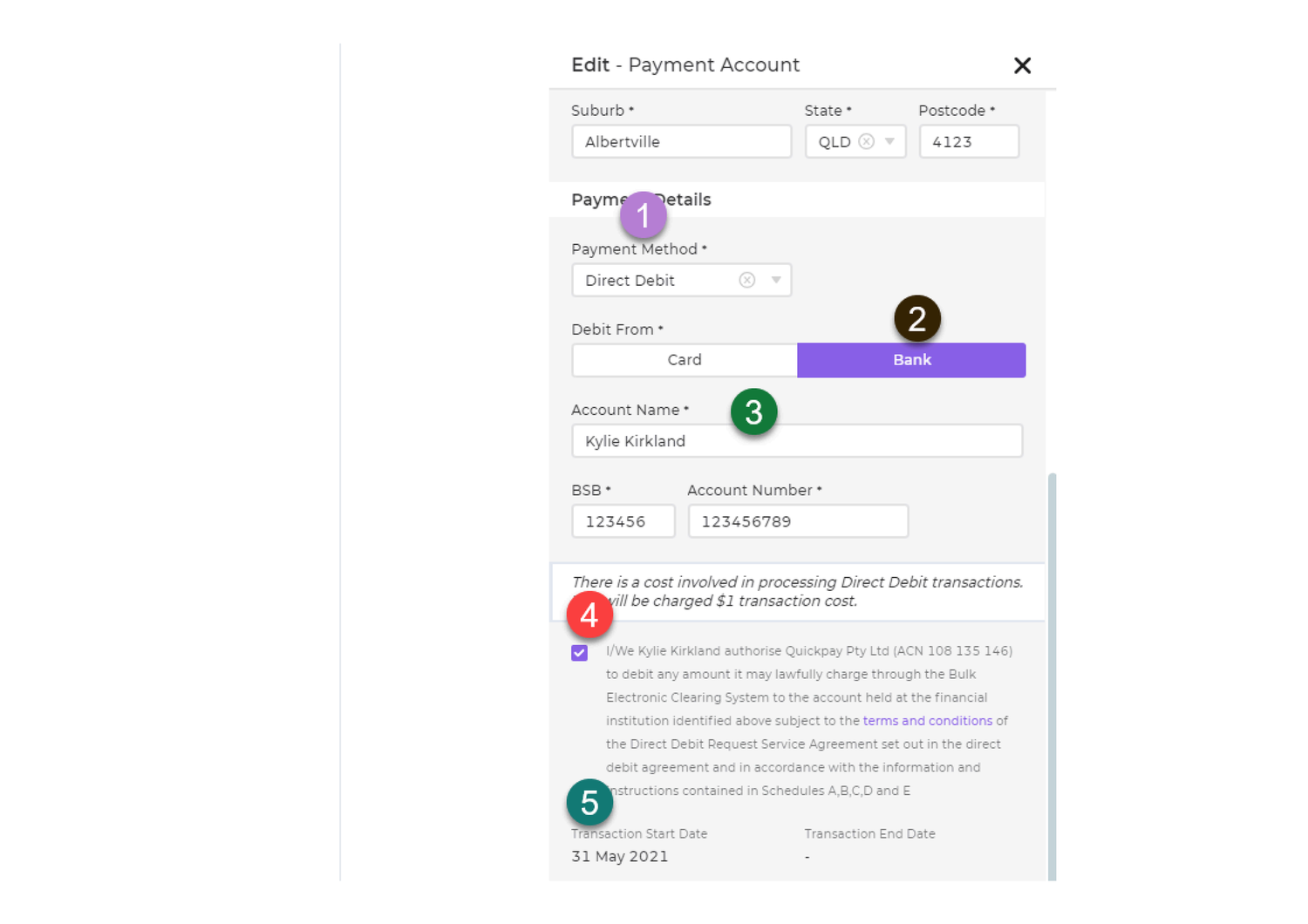Clear the QLD state selection
Screen dimensions: 1308x924
point(866,140)
